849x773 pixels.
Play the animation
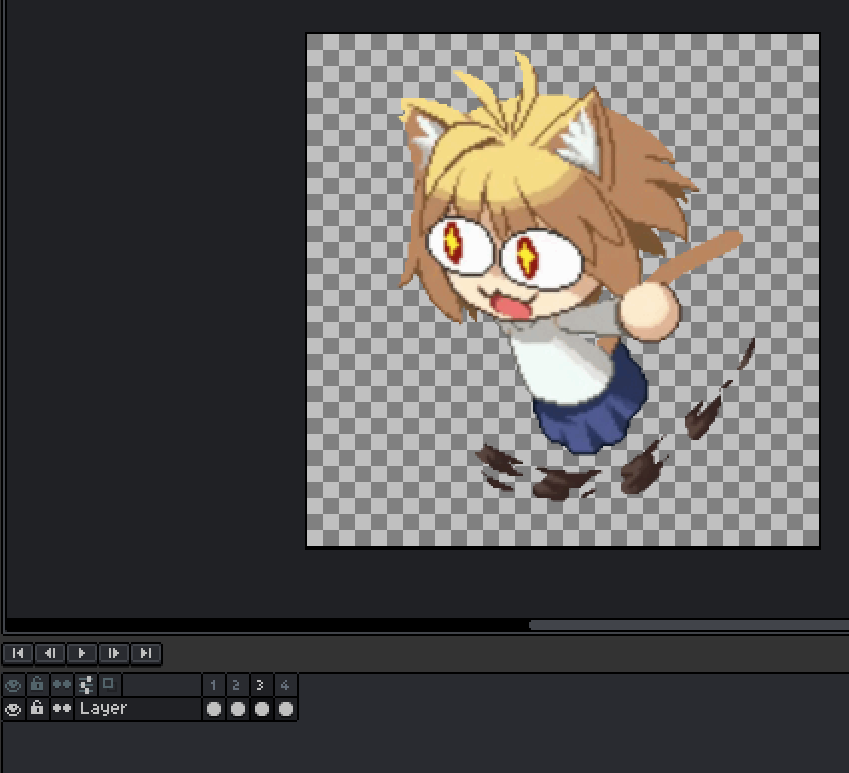[82, 653]
